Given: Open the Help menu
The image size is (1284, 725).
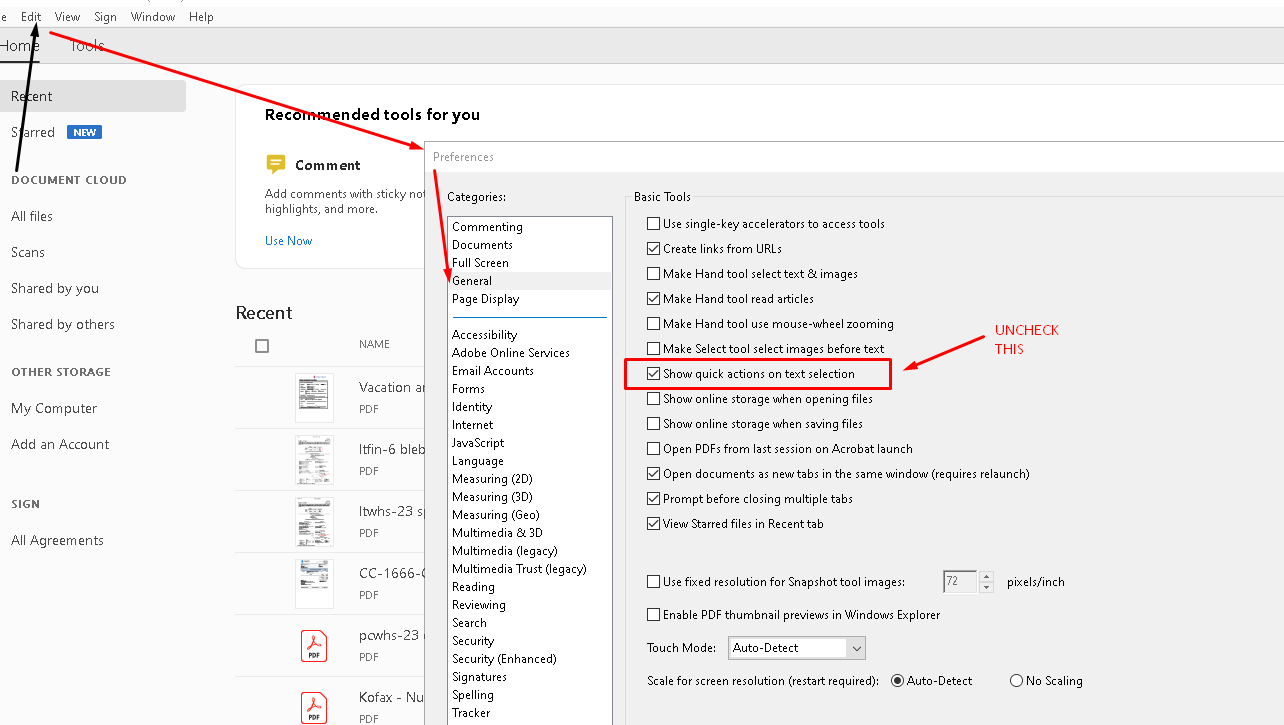Looking at the screenshot, I should (201, 17).
